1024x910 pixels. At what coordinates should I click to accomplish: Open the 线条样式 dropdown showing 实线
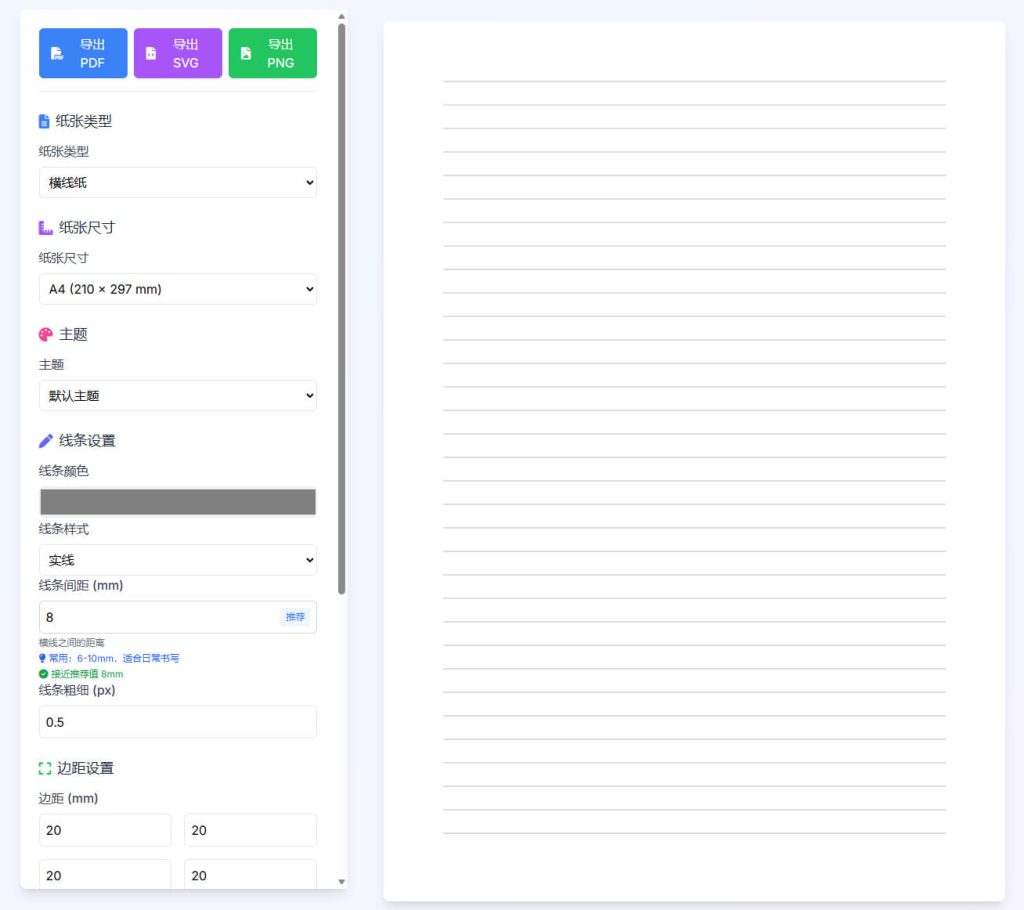point(178,560)
